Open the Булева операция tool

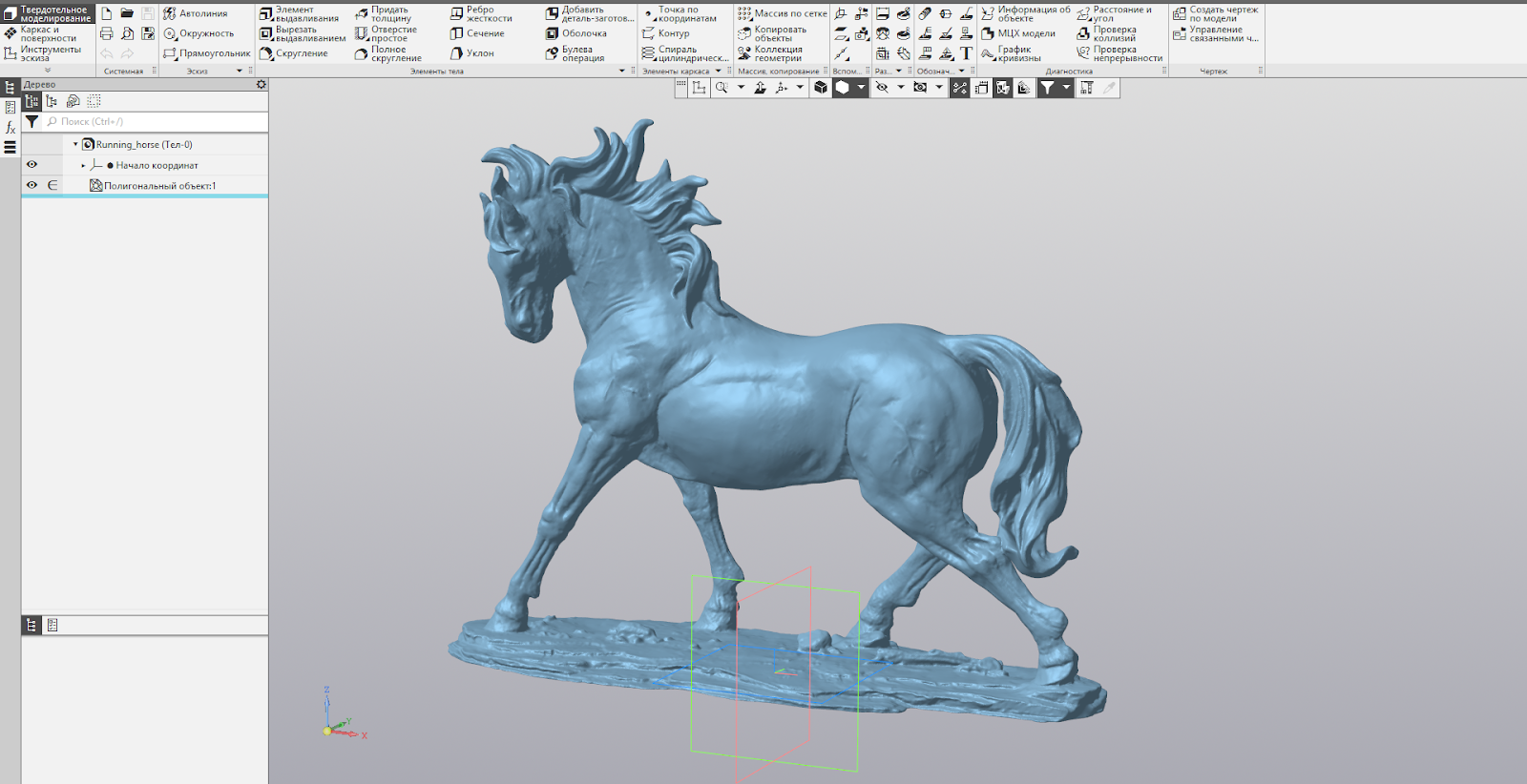pyautogui.click(x=575, y=53)
